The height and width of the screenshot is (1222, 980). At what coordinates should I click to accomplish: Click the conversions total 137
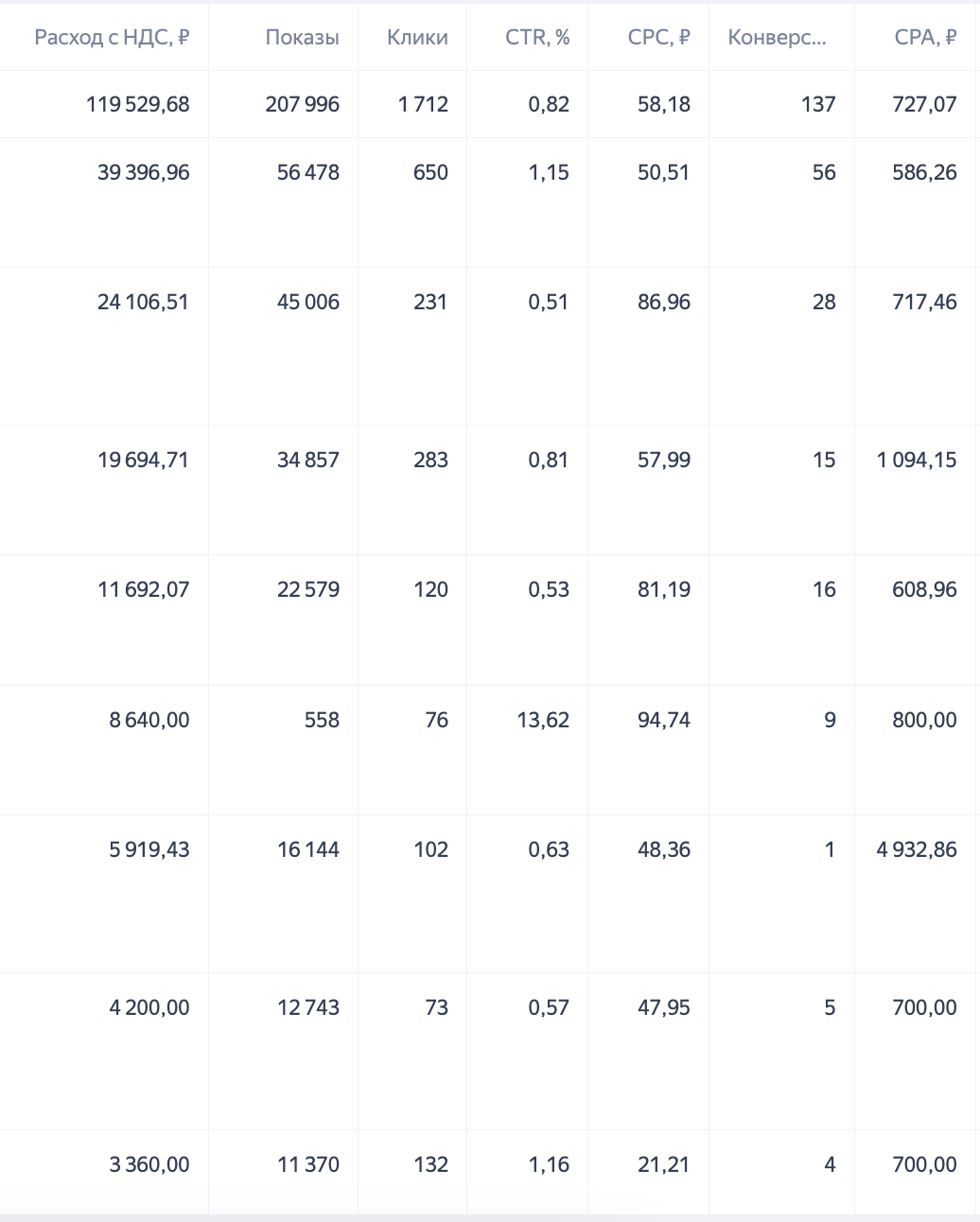point(818,104)
